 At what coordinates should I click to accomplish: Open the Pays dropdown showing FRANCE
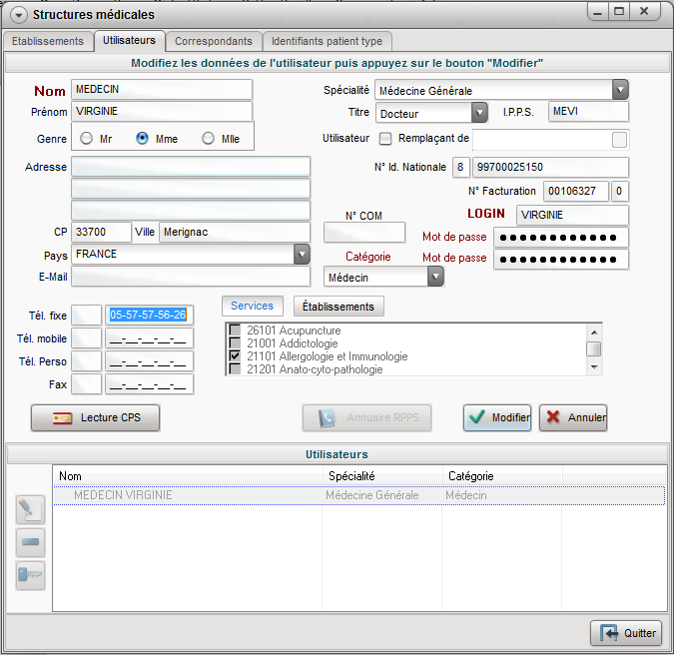pyautogui.click(x=302, y=255)
